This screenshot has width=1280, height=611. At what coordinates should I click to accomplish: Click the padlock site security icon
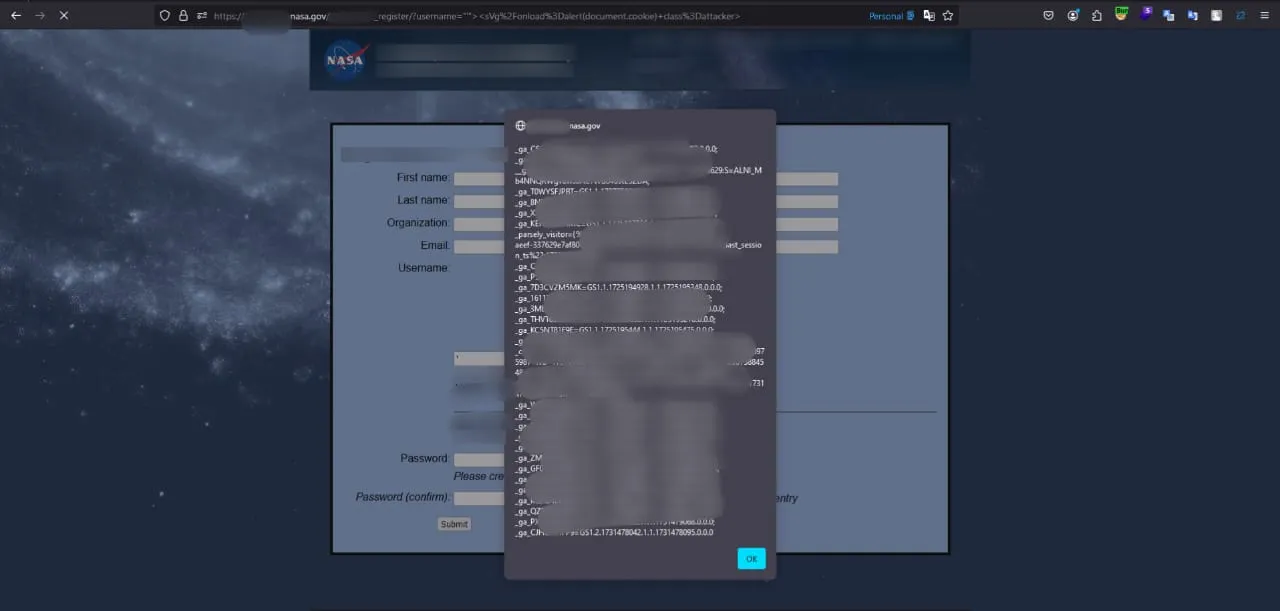183,16
